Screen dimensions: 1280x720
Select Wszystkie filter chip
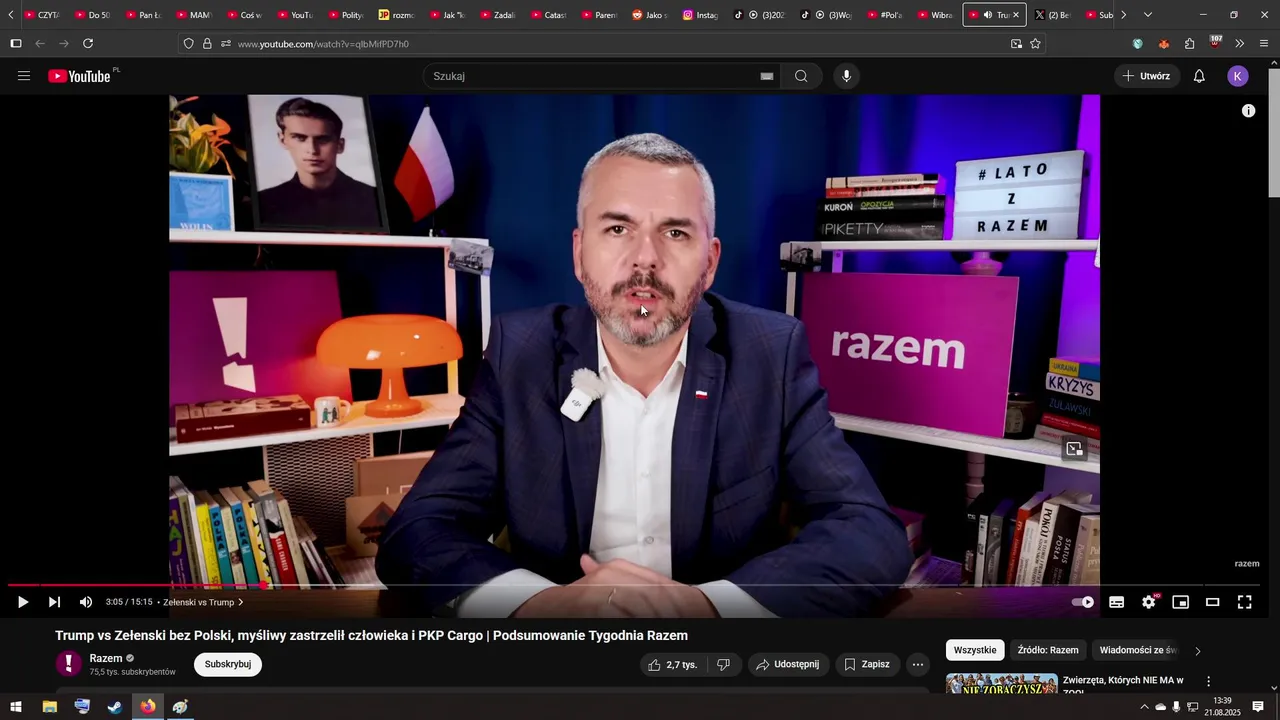click(x=975, y=650)
